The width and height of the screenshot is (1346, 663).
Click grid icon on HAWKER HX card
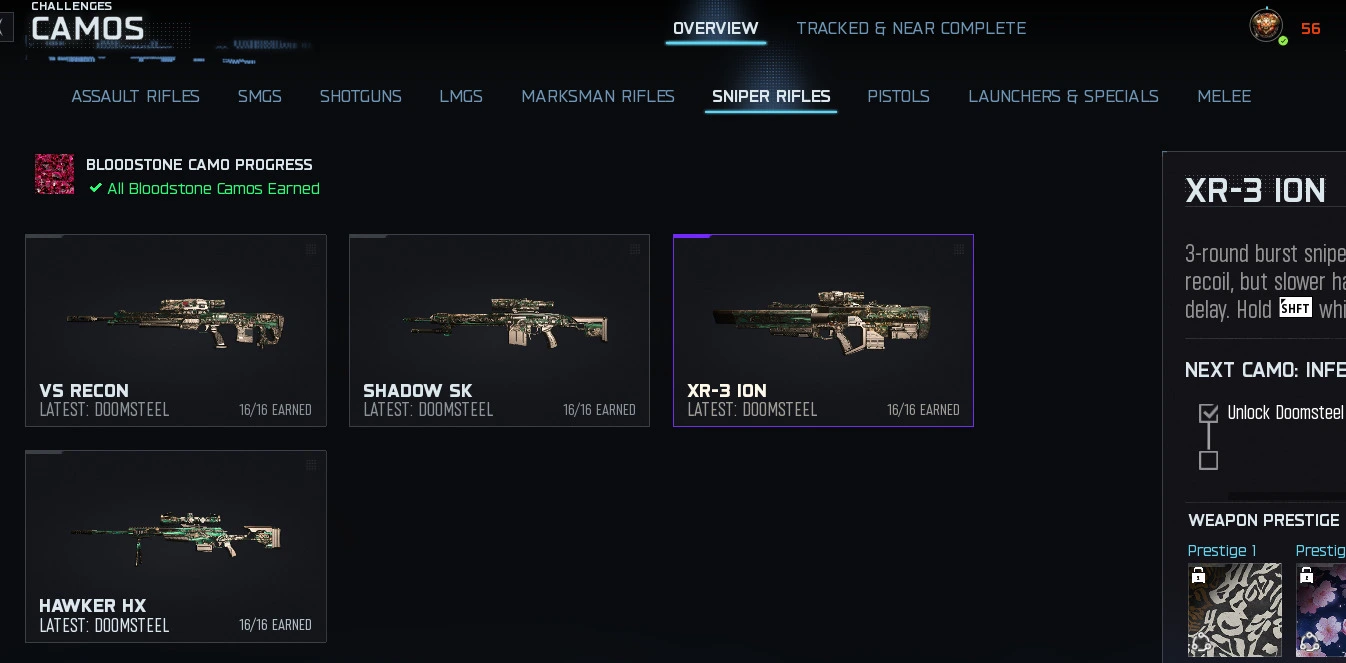point(311,465)
